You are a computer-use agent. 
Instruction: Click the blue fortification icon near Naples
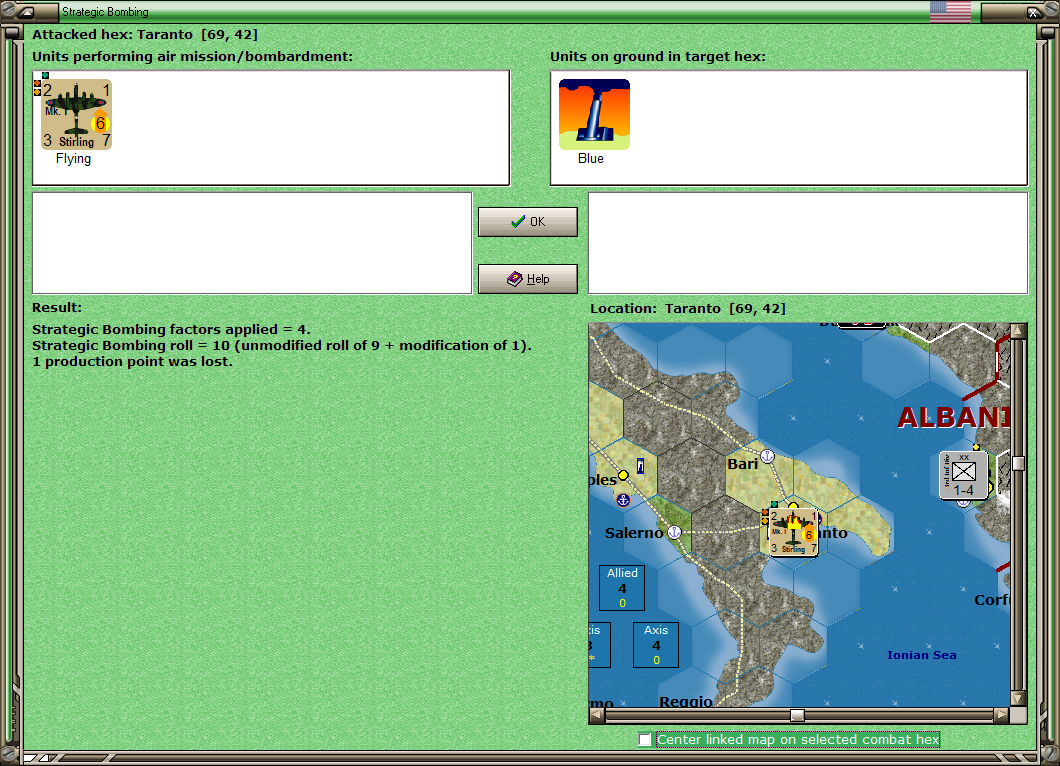click(x=638, y=466)
